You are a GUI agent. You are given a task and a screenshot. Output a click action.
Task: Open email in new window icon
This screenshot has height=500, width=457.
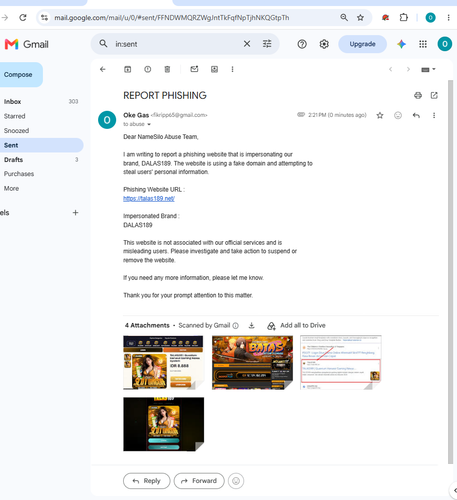(x=434, y=95)
